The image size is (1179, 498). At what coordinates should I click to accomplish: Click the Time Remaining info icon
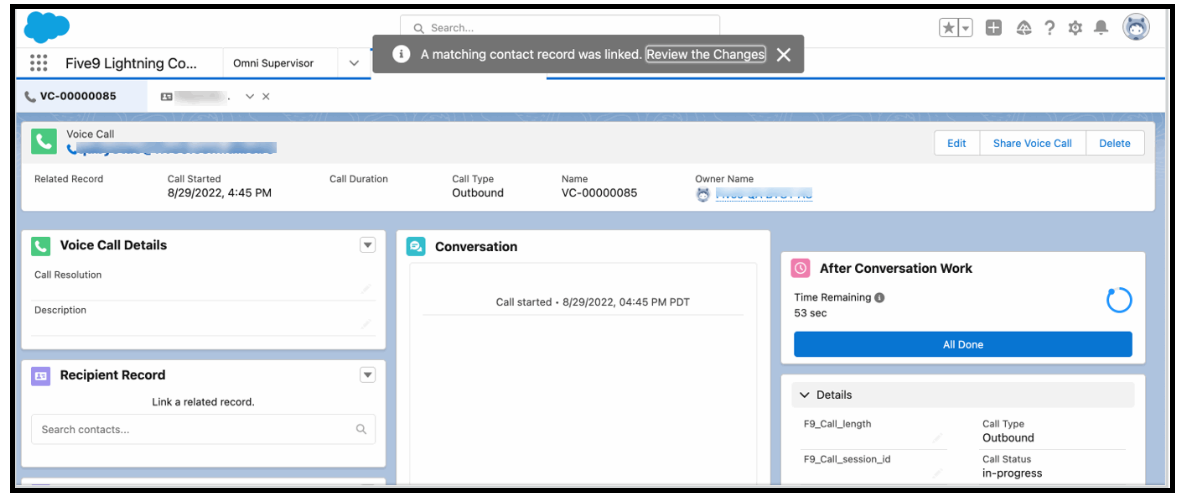[880, 297]
